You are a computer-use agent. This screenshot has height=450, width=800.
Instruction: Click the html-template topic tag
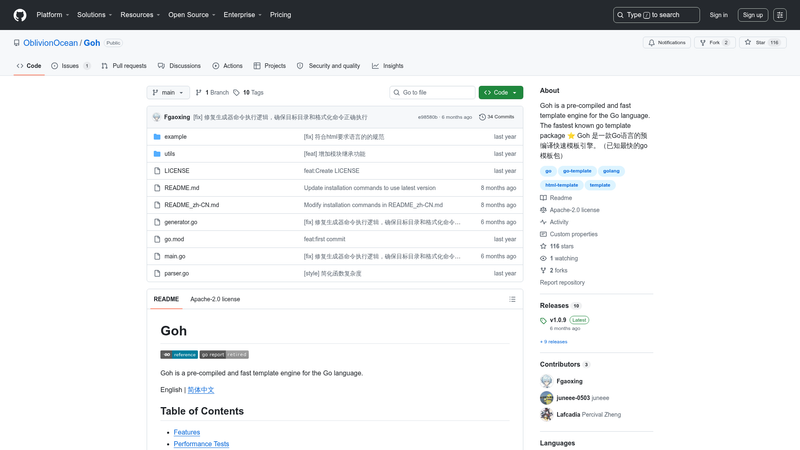[x=561, y=185]
